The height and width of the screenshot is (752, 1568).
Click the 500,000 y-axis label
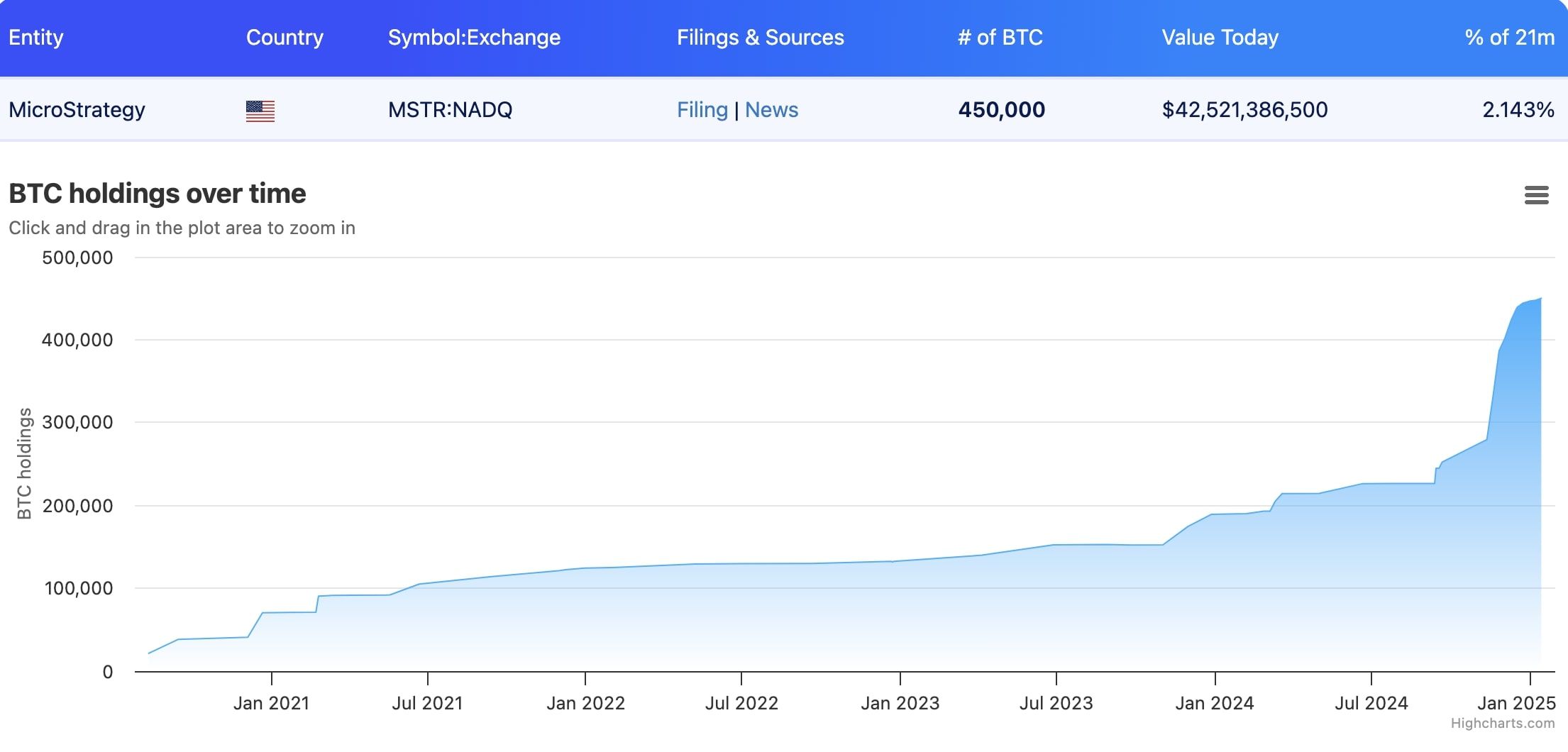click(77, 258)
